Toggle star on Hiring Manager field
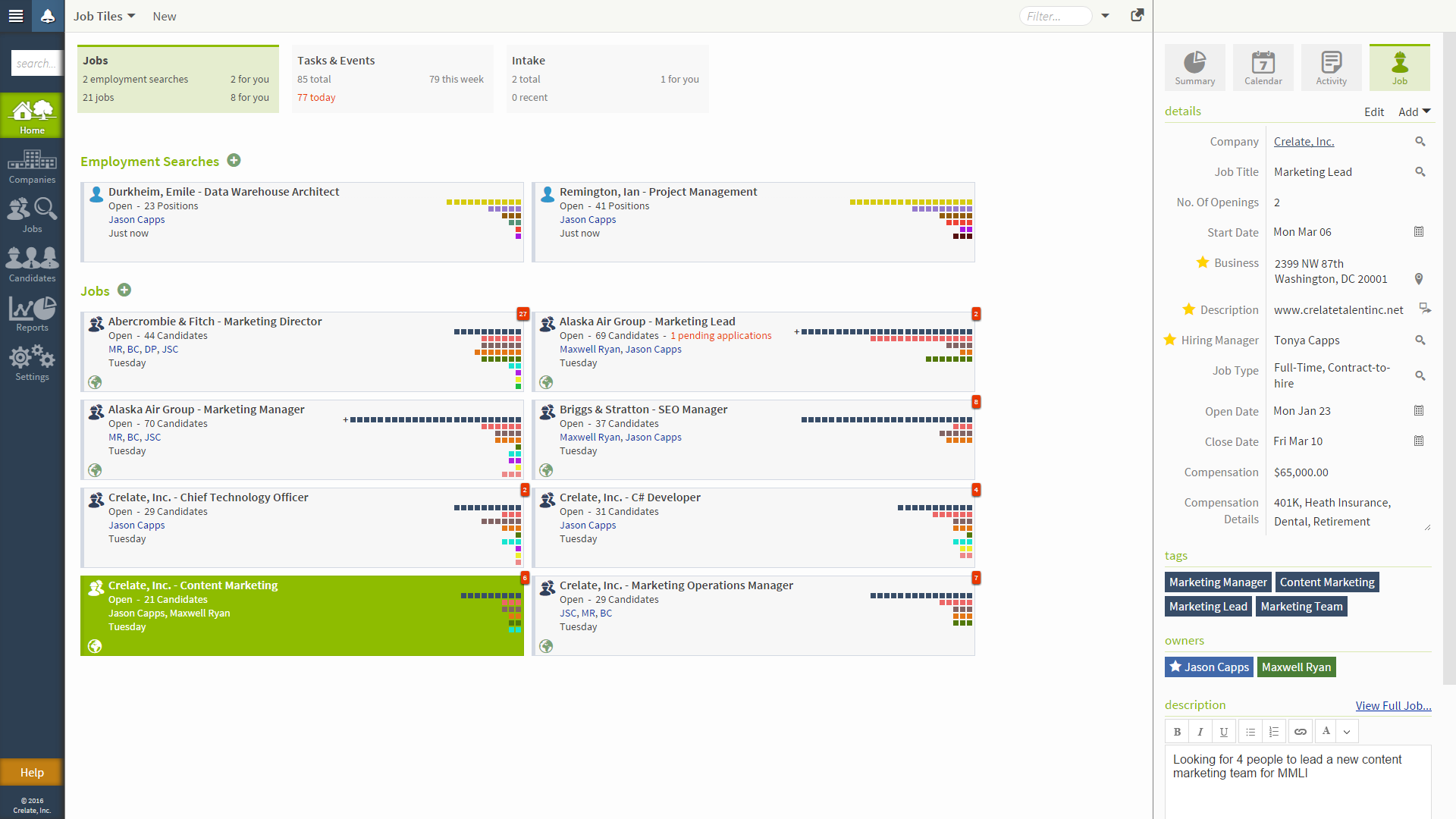 [x=1170, y=340]
